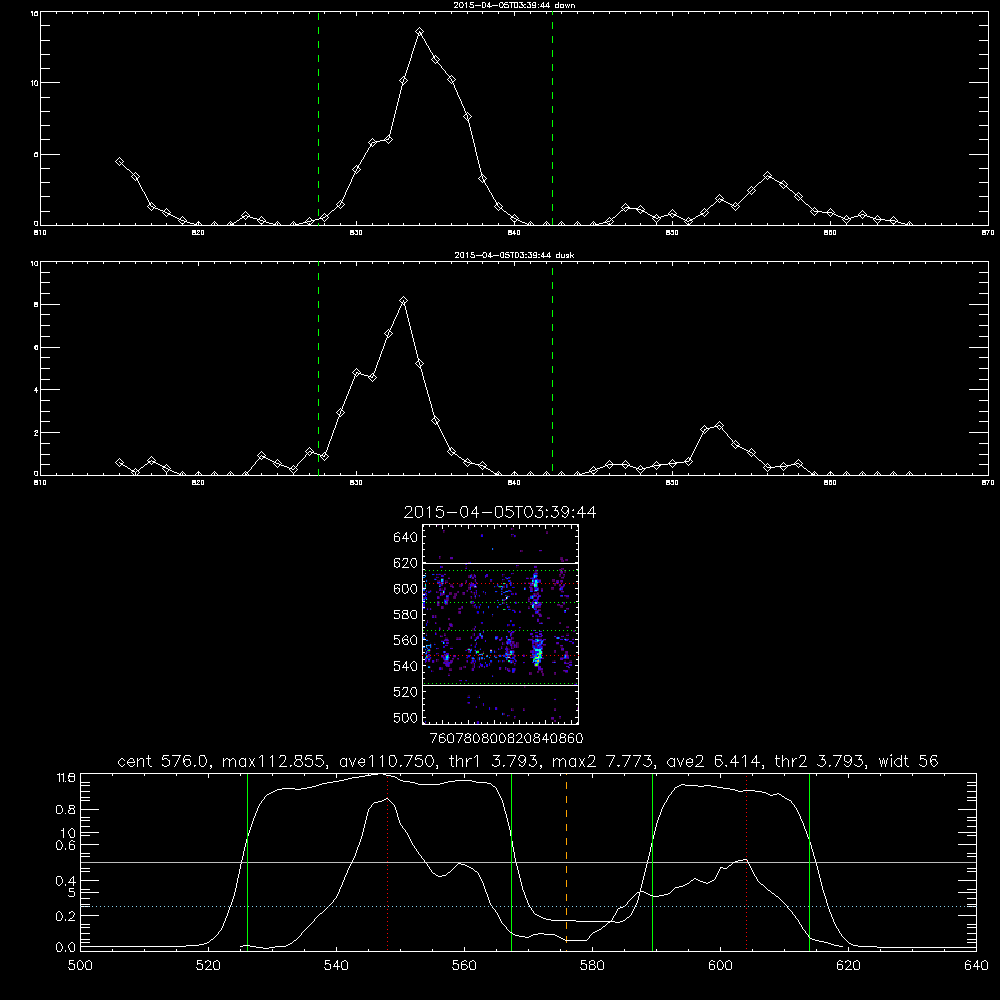The width and height of the screenshot is (1000, 1000).
Task: Click heatmap y-axis label 520
Action: click(405, 692)
